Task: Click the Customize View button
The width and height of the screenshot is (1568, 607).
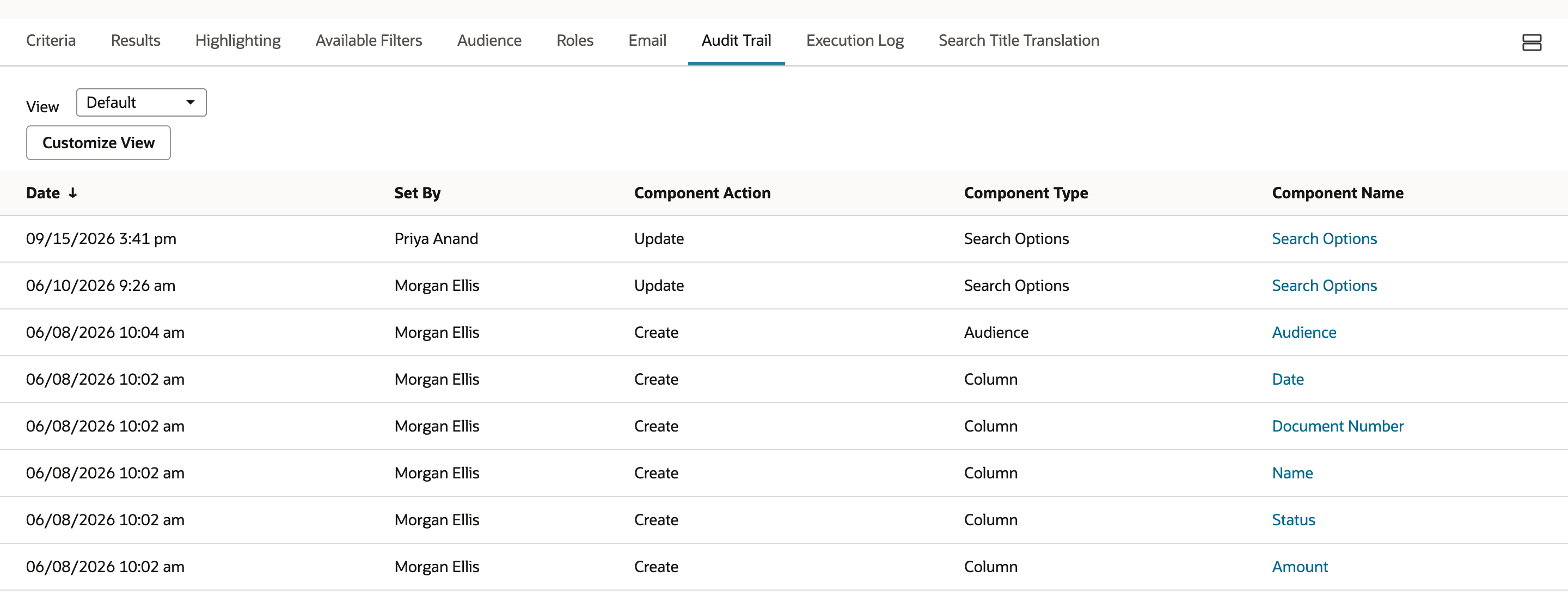Action: tap(99, 143)
